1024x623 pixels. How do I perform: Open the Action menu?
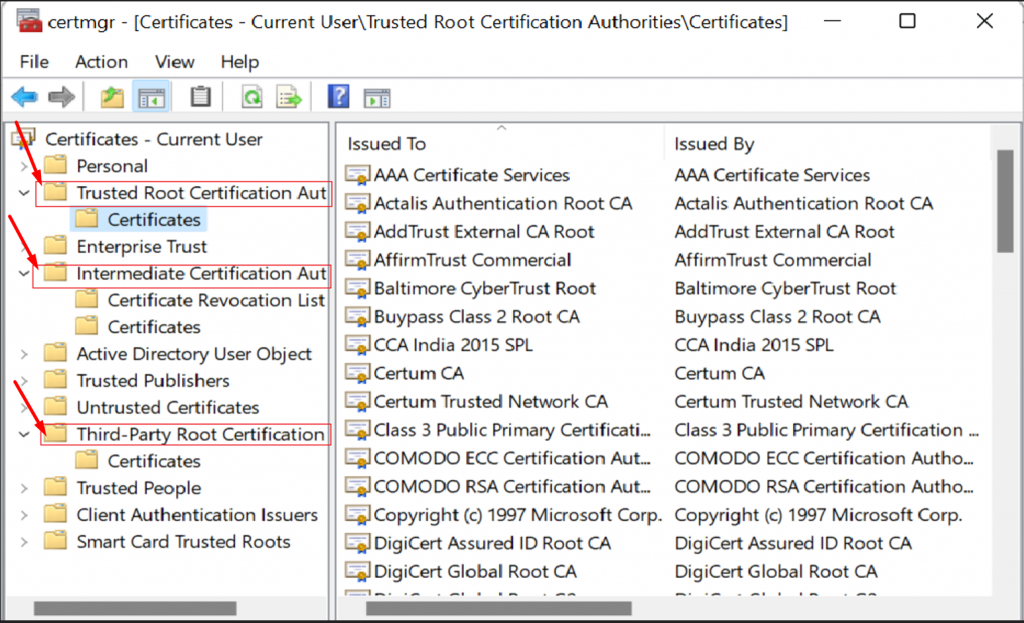[101, 62]
